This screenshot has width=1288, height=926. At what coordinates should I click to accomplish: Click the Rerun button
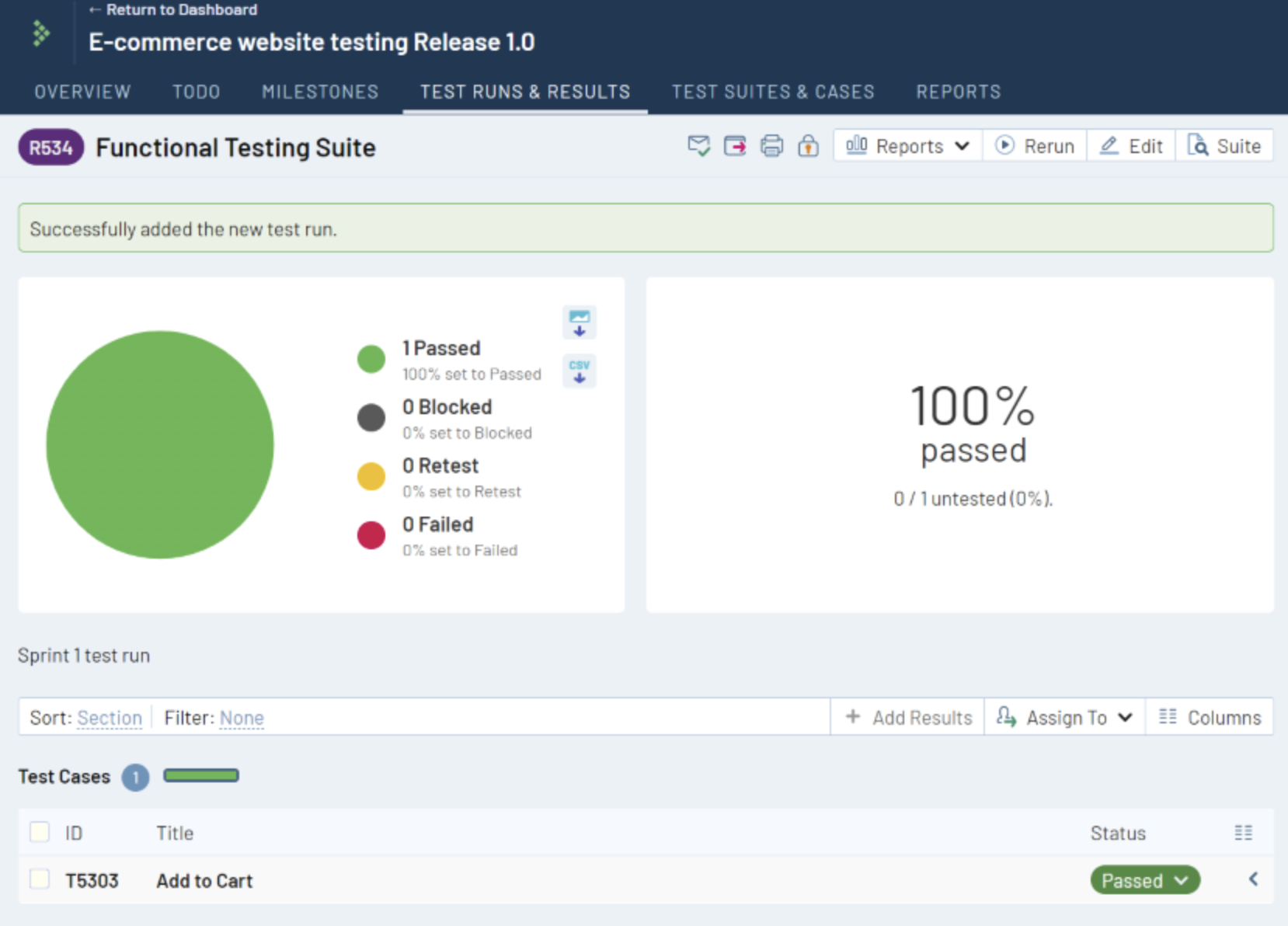[1035, 146]
